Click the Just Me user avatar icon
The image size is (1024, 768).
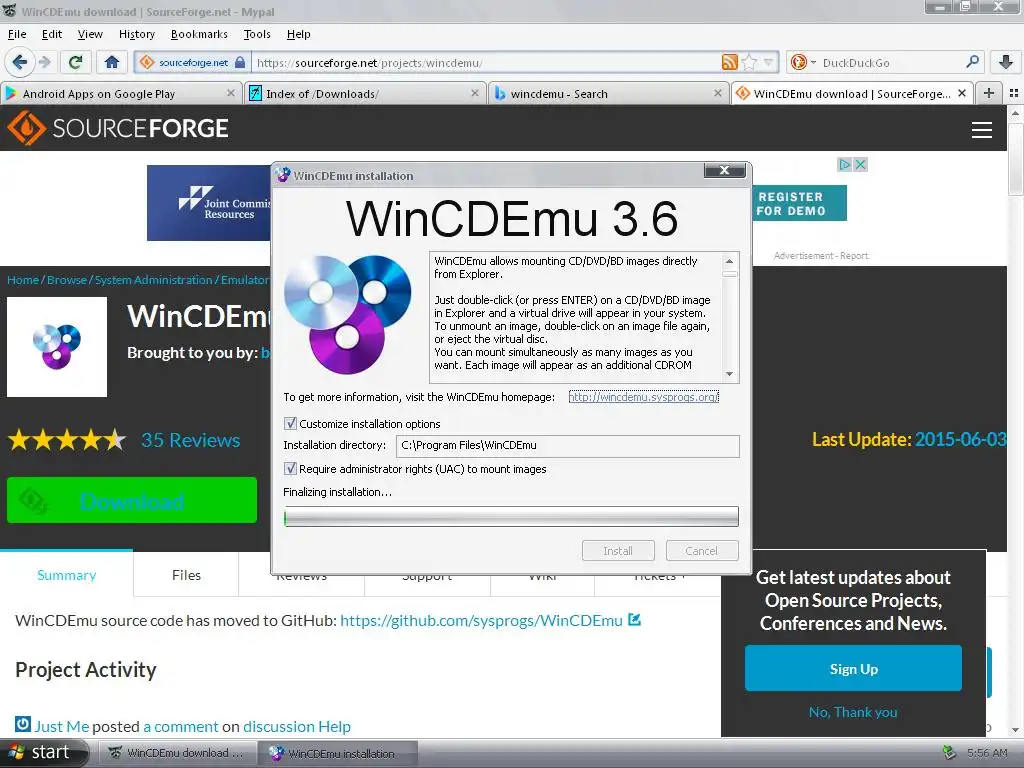tap(23, 724)
